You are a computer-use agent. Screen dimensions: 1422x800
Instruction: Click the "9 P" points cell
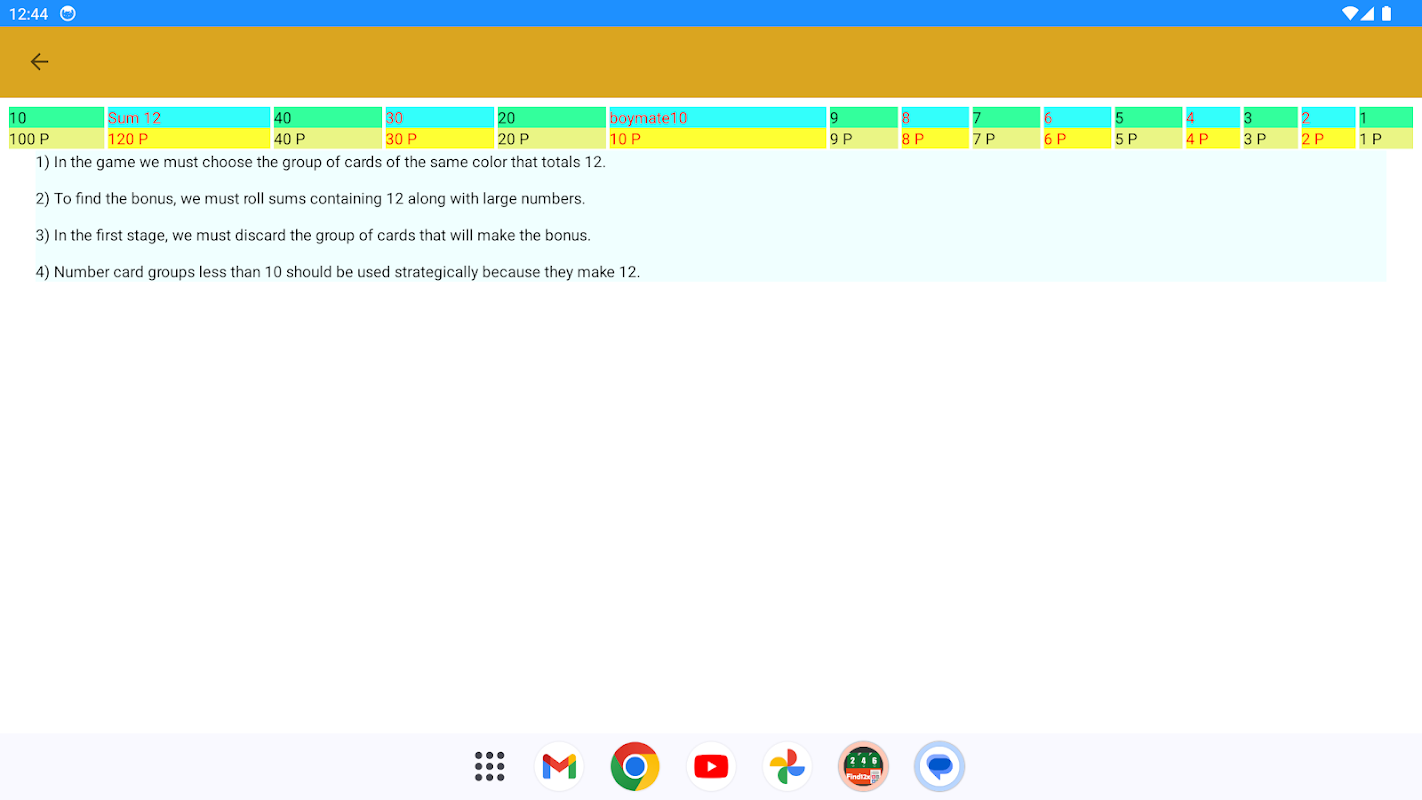[864, 139]
